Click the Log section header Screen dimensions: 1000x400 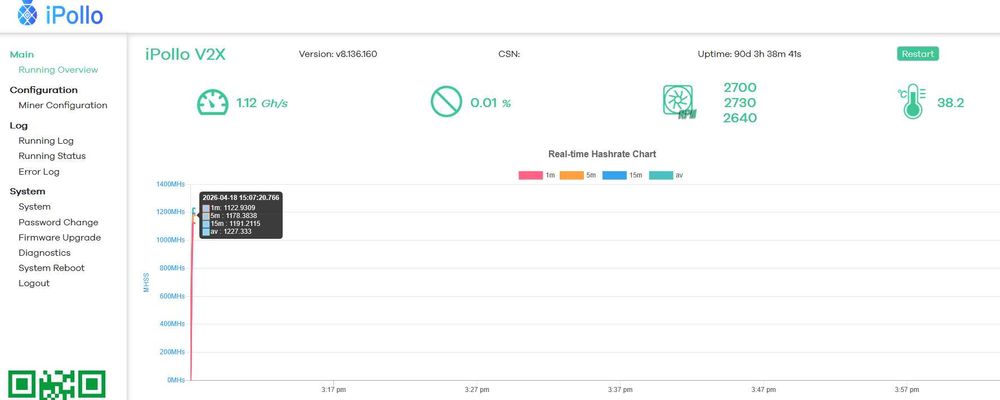(x=18, y=126)
